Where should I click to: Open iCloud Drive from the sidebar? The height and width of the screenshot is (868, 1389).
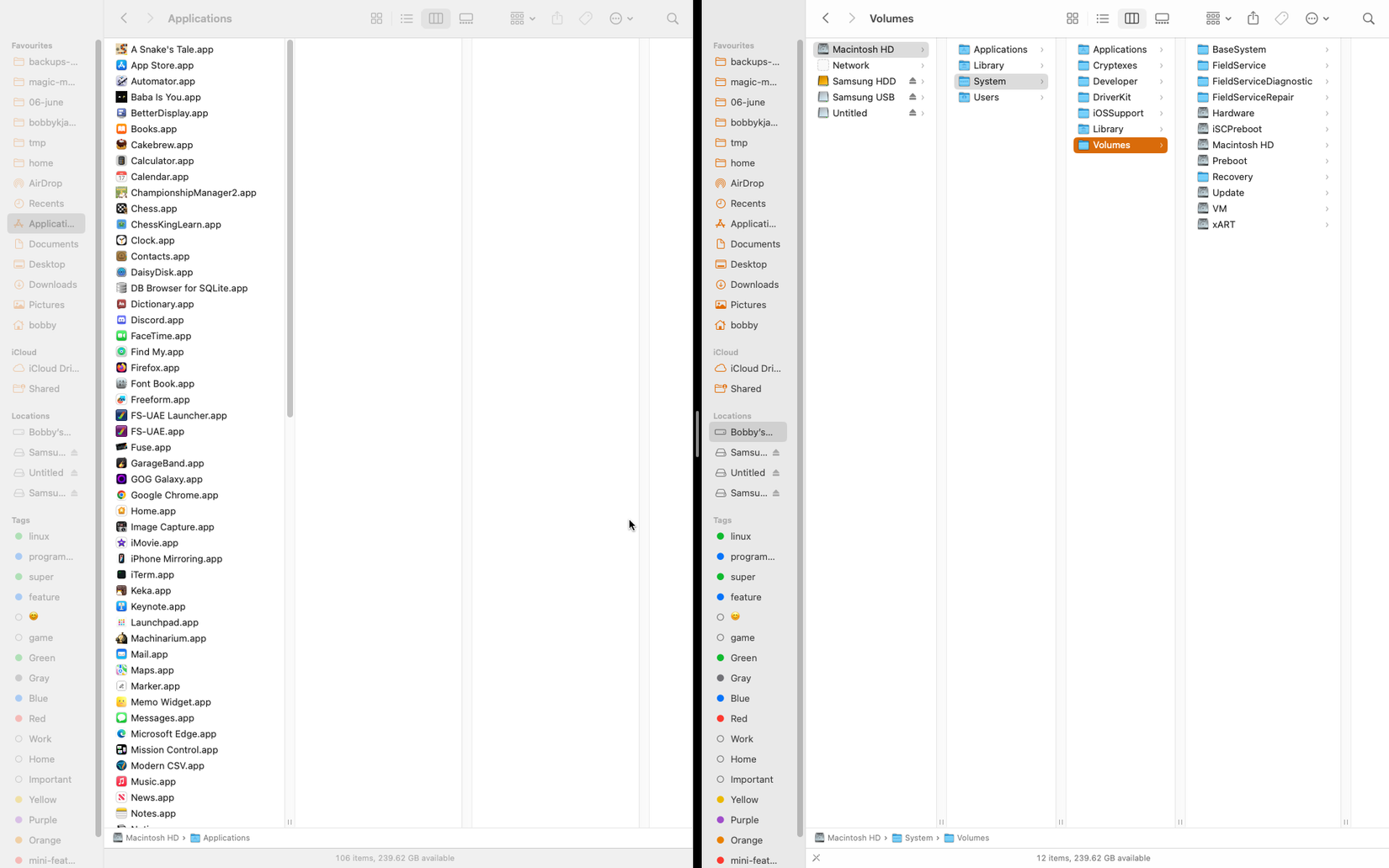coord(49,368)
